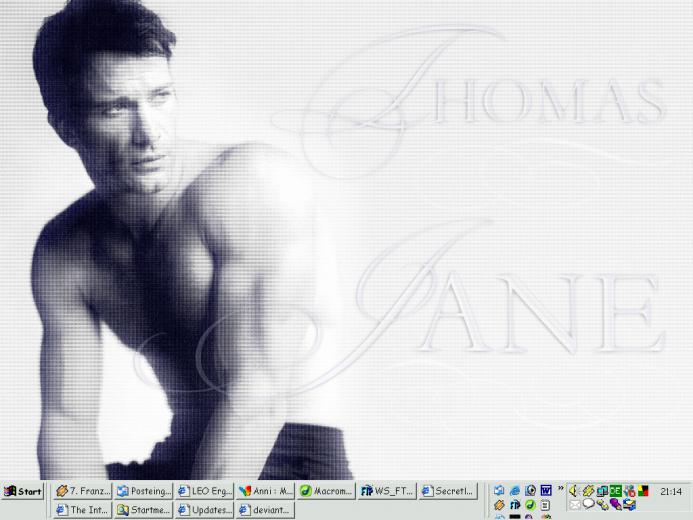Open the speech bubble messenger tray icon
Screen dimensions: 693x520
point(588,504)
